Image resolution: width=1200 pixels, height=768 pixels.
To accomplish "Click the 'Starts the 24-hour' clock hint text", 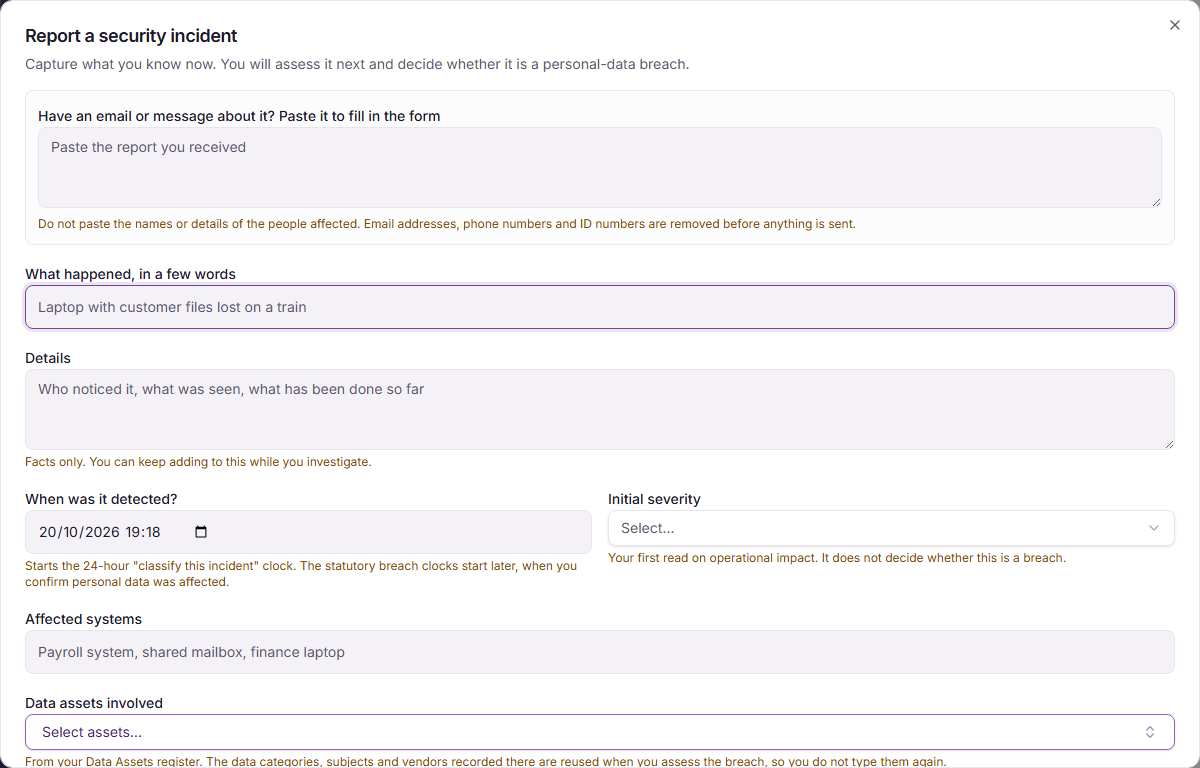I will (301, 574).
